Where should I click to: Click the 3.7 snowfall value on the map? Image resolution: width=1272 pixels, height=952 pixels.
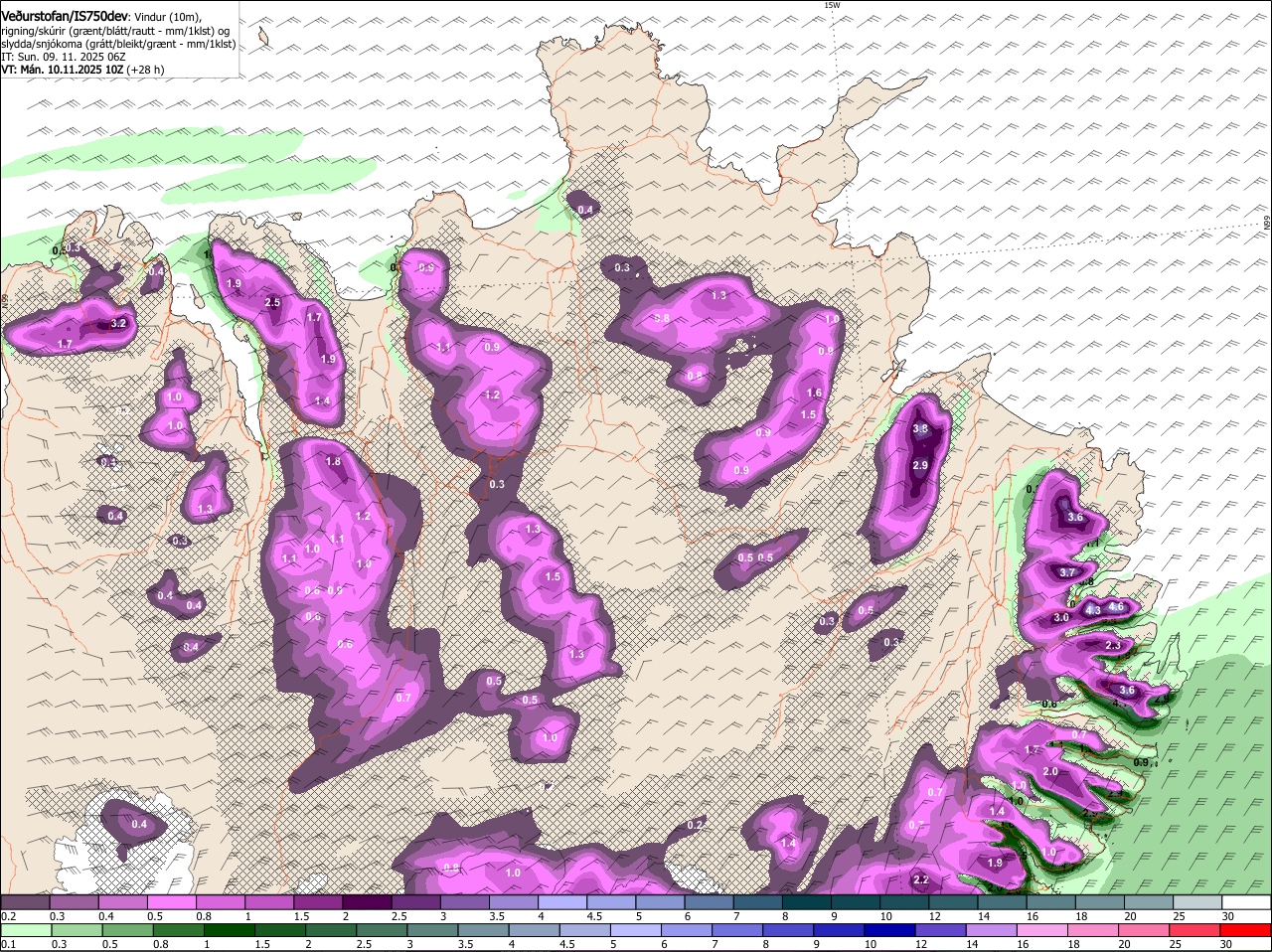click(x=1067, y=572)
